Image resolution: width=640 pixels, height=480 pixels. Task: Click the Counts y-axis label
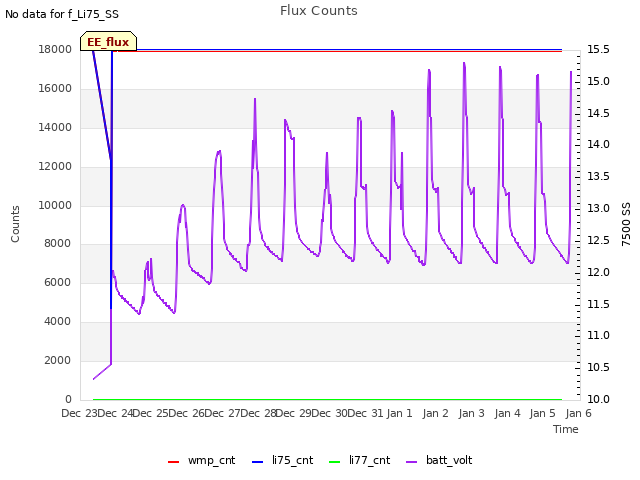15,224
